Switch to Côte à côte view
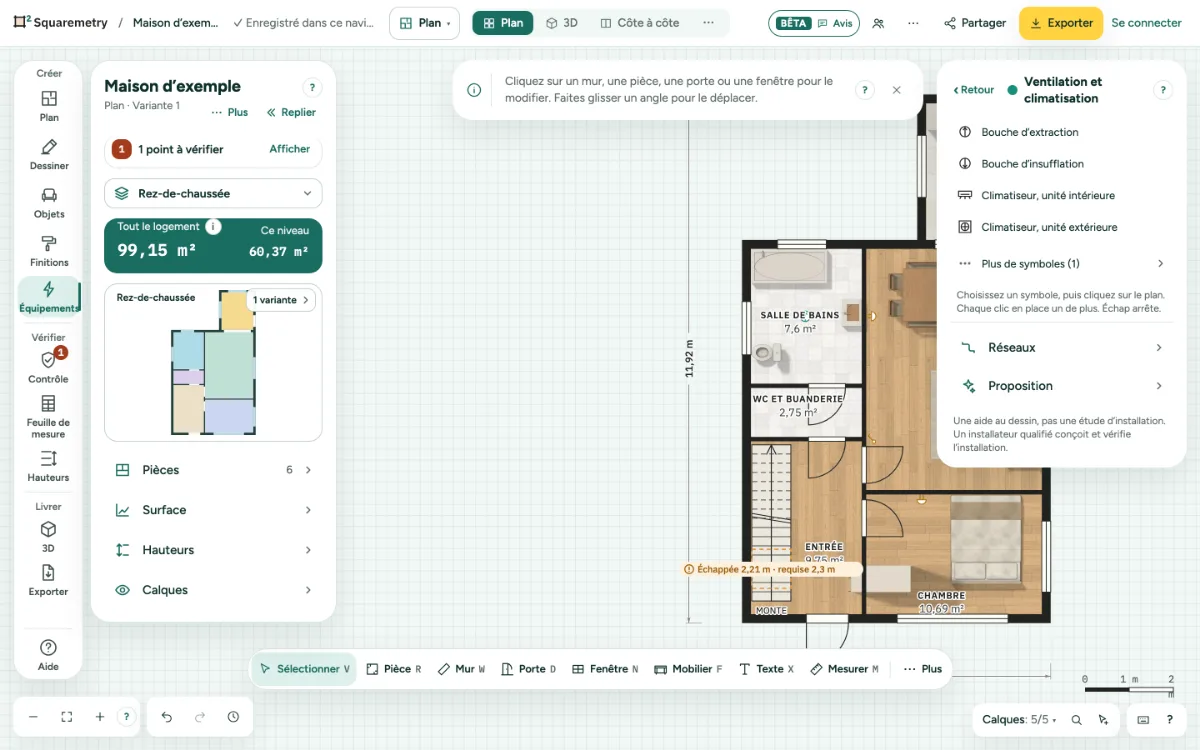Image resolution: width=1200 pixels, height=750 pixels. (x=640, y=23)
